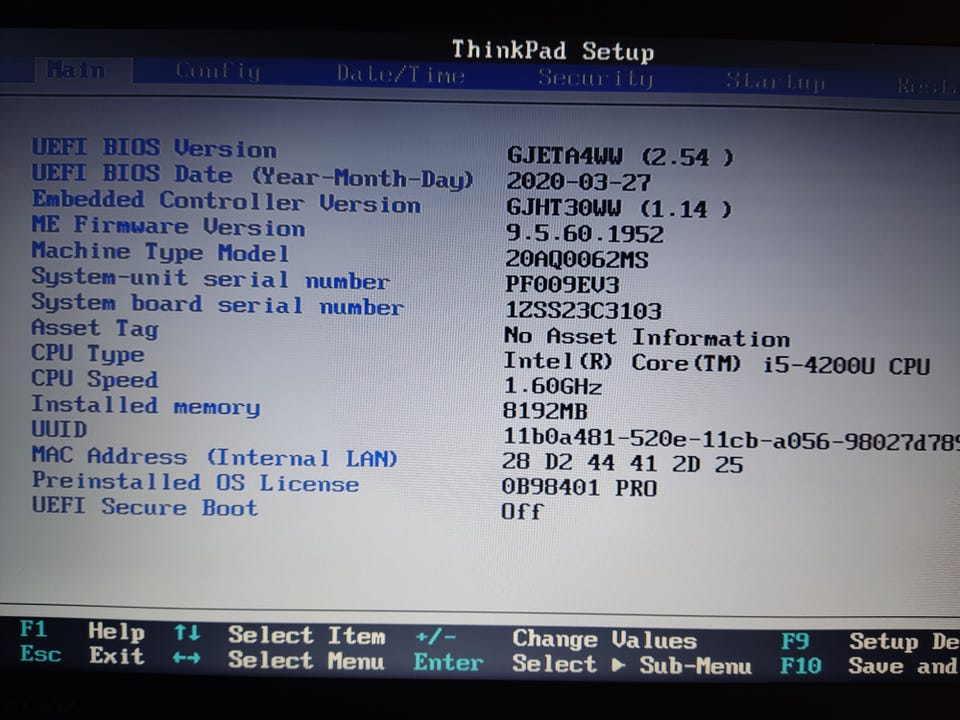This screenshot has width=960, height=720.
Task: Click the Help label
Action: pyautogui.click(x=116, y=631)
